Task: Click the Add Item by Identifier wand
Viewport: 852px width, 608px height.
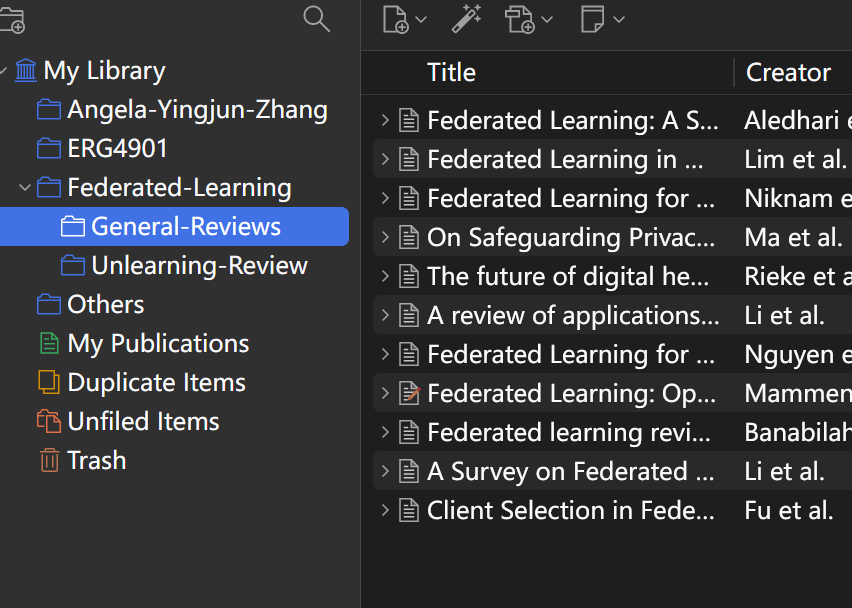Action: pos(467,19)
